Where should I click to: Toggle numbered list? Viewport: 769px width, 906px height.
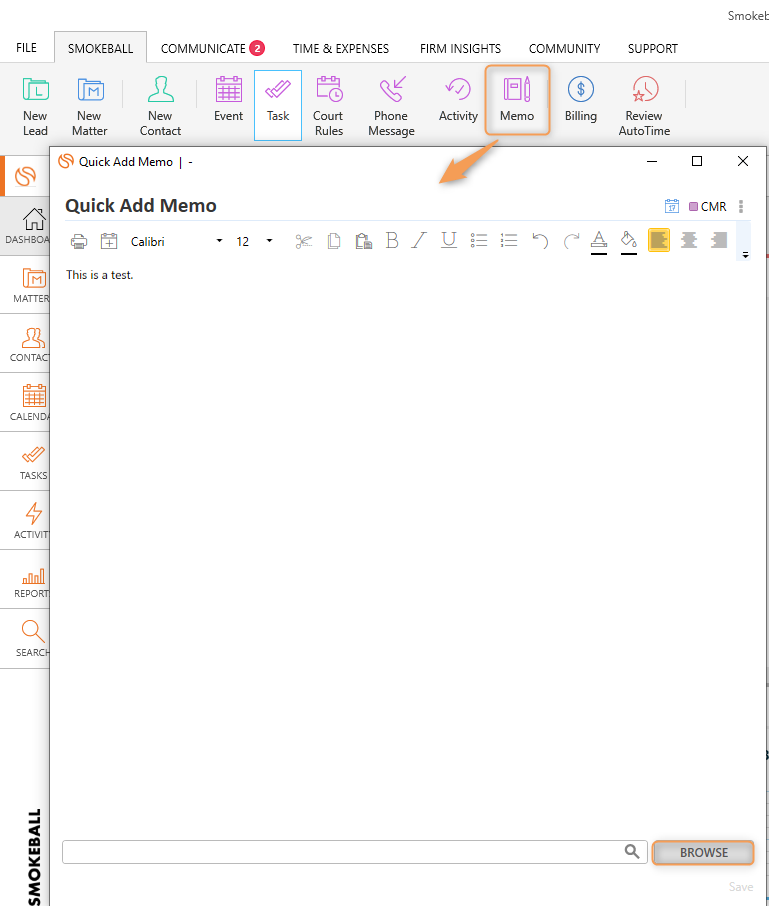(509, 240)
